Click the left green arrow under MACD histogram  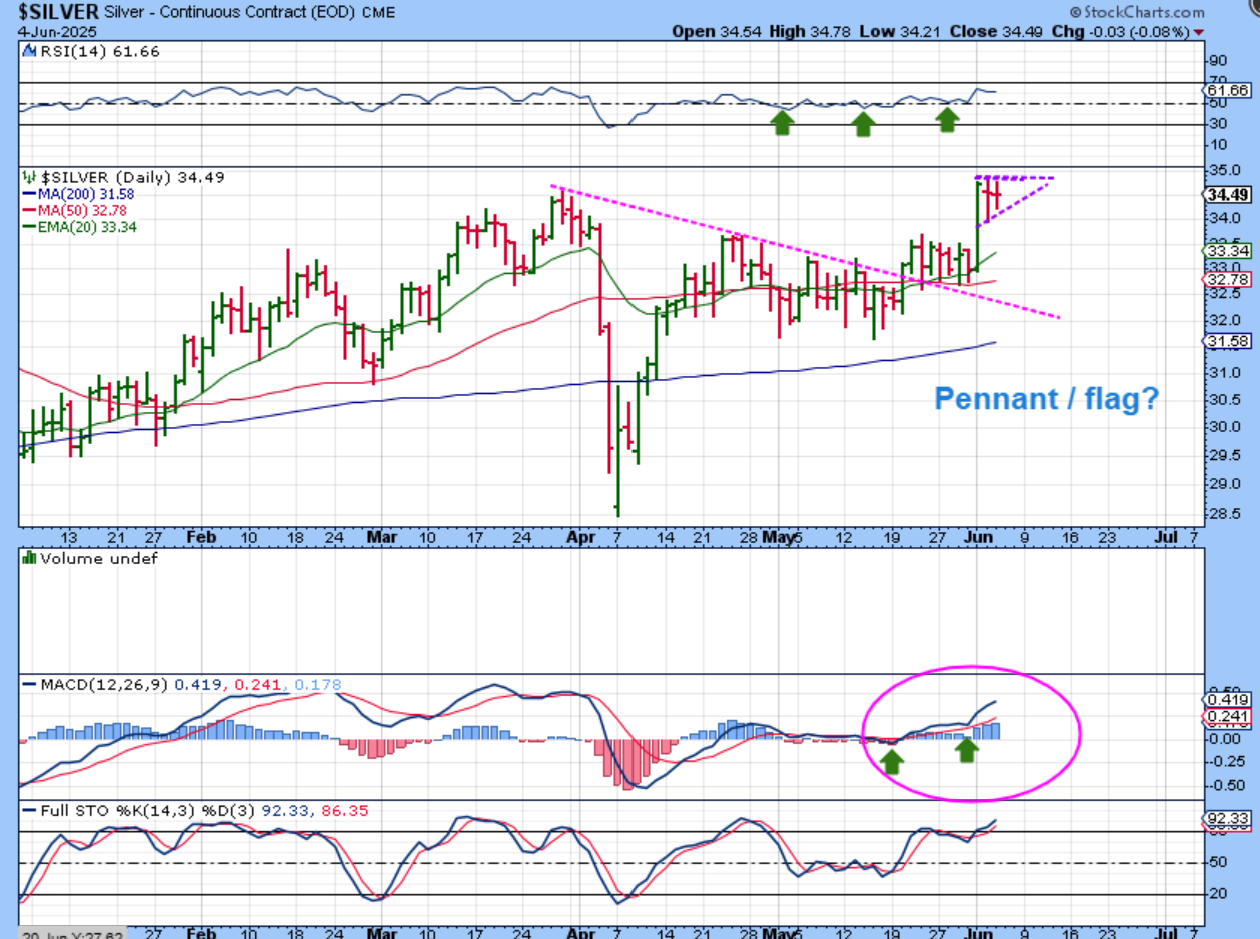[892, 762]
